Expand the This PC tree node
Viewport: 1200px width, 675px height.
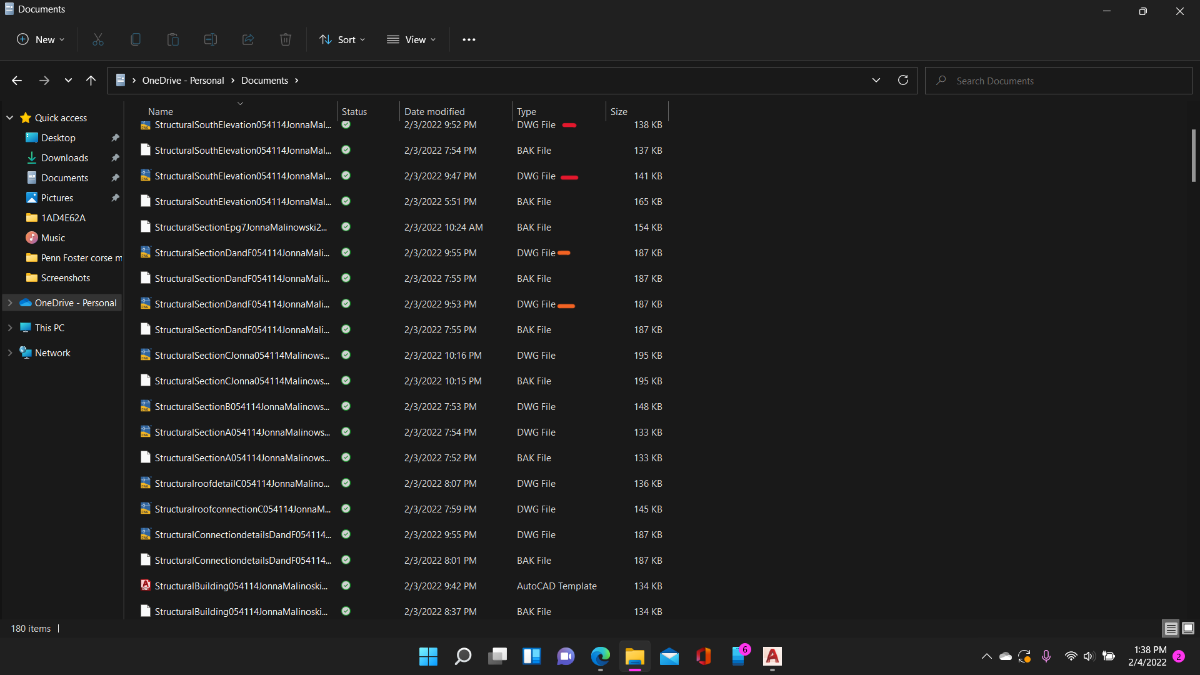point(10,328)
